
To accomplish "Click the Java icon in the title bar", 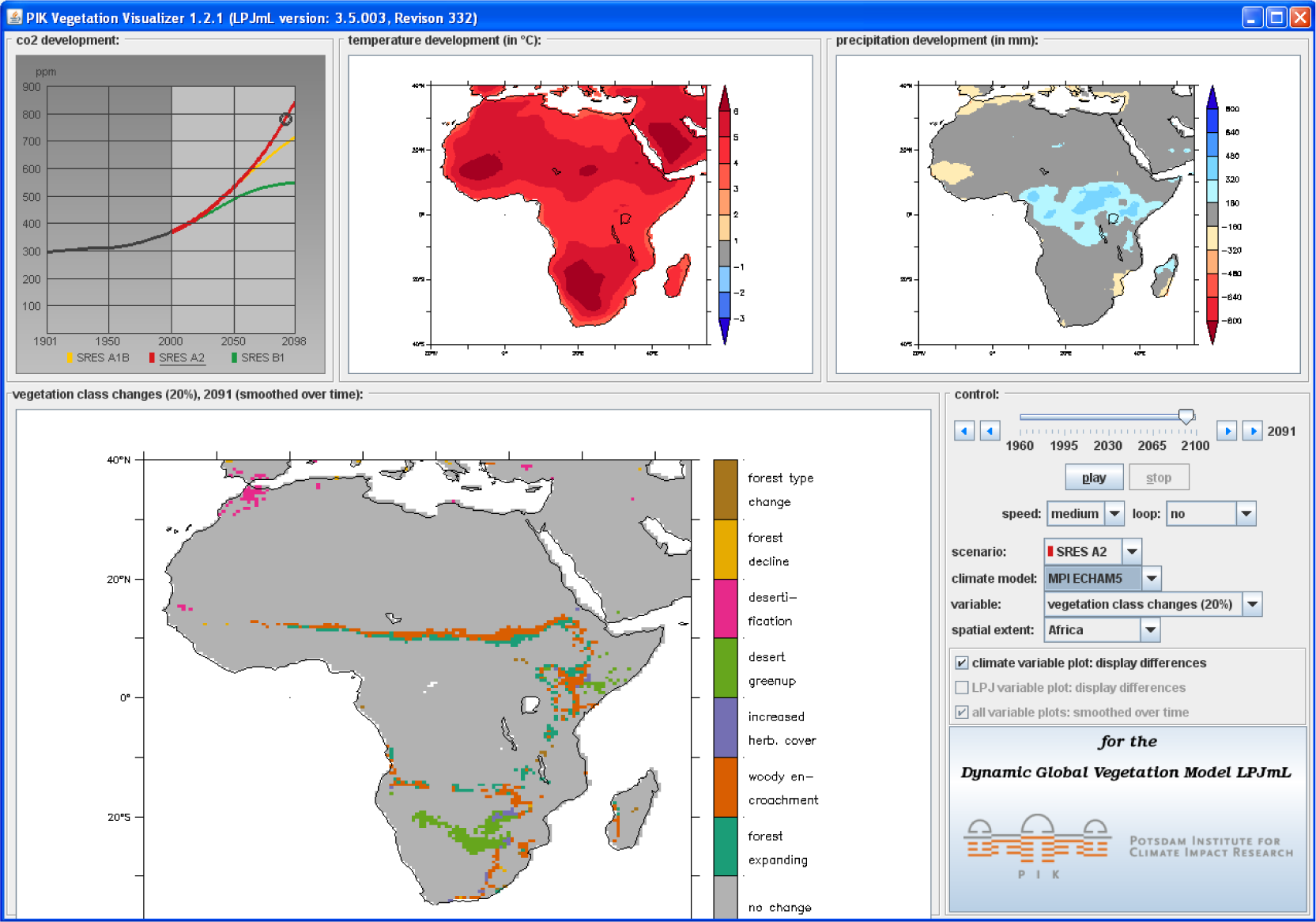I will coord(14,17).
